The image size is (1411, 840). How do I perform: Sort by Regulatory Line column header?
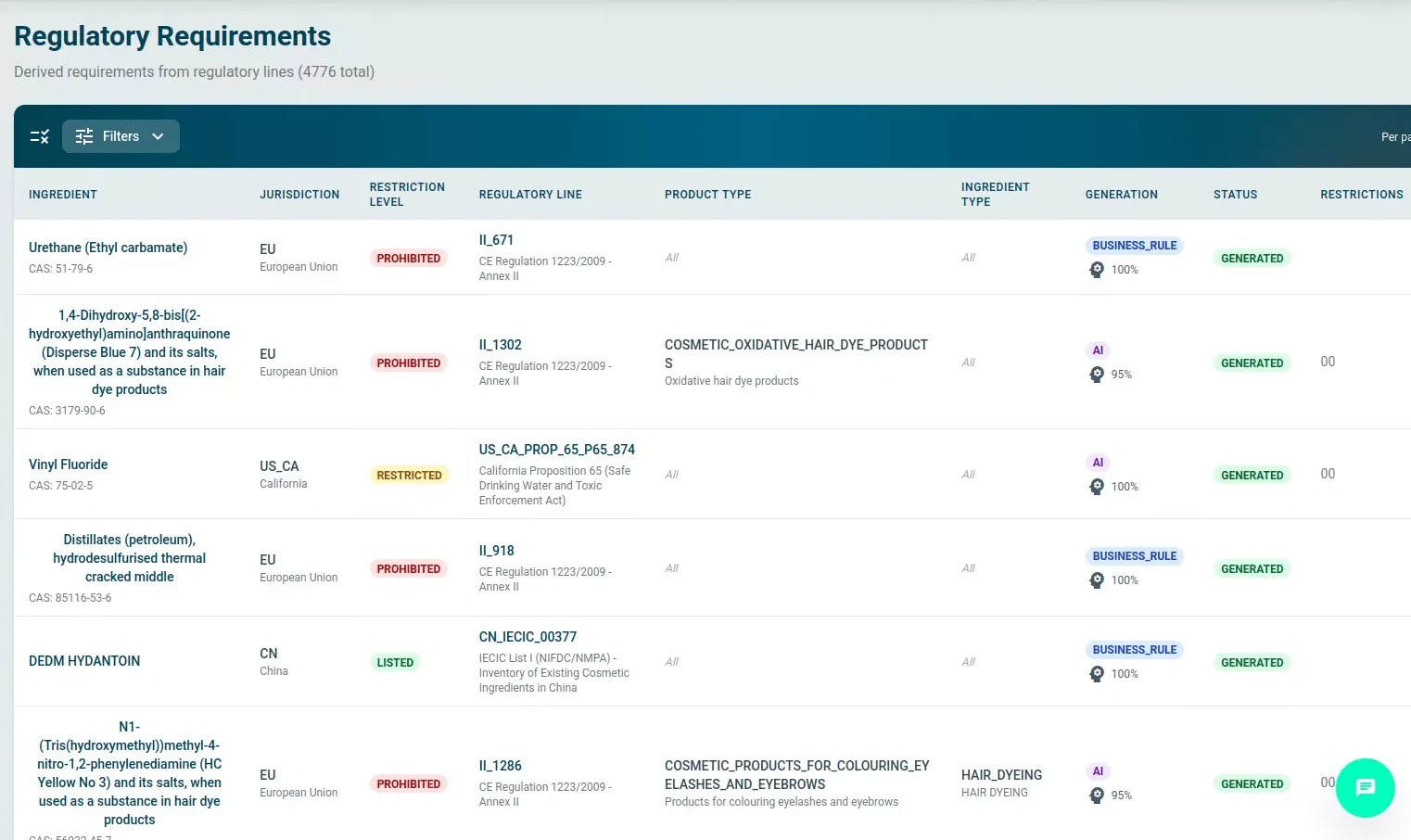point(530,195)
